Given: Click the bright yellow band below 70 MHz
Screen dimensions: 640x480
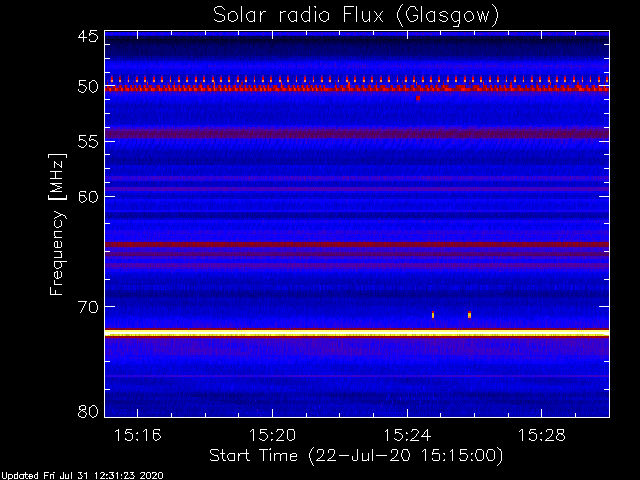Looking at the screenshot, I should (x=357, y=333).
